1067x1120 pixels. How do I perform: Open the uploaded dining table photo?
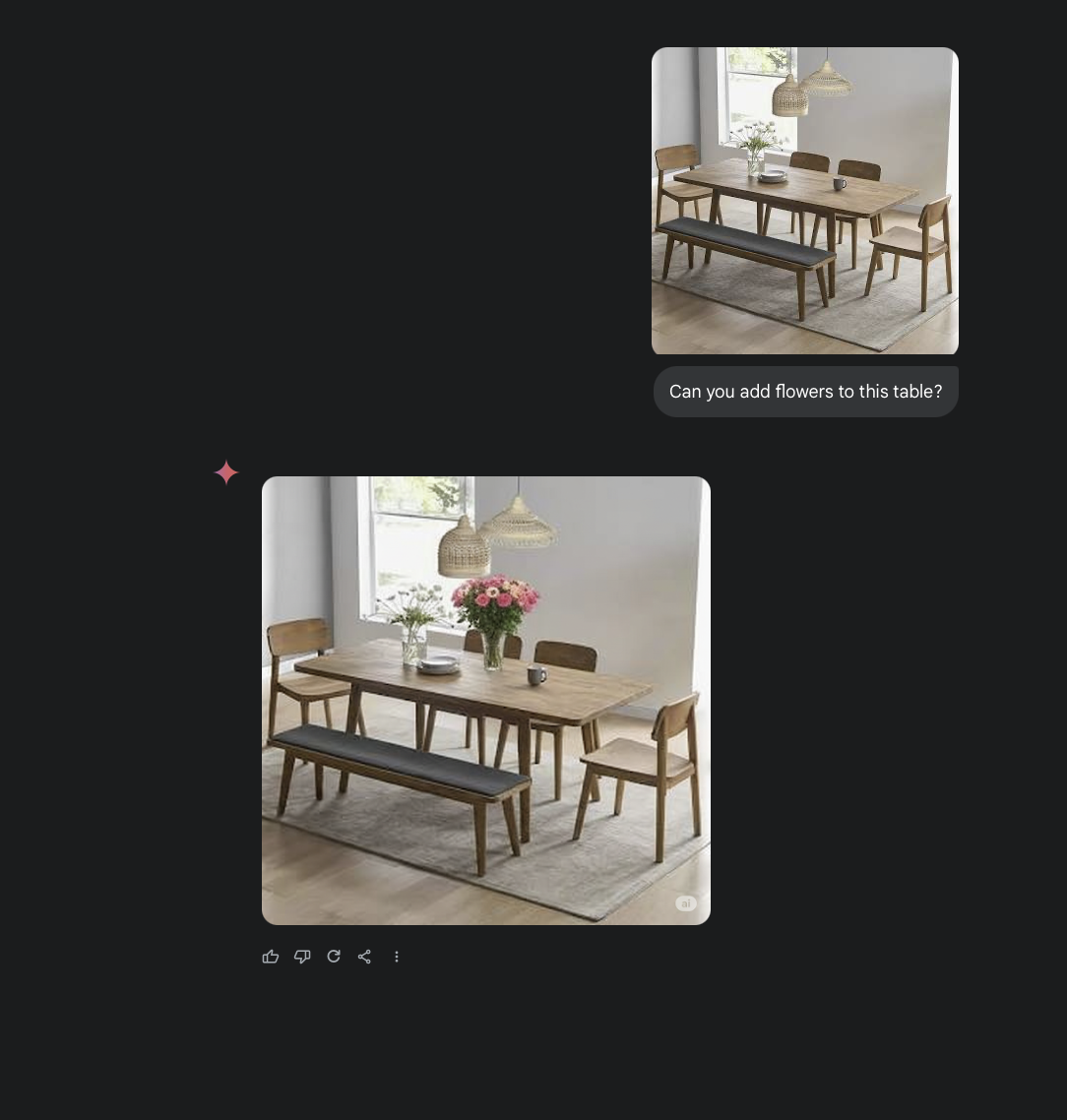pyautogui.click(x=805, y=201)
